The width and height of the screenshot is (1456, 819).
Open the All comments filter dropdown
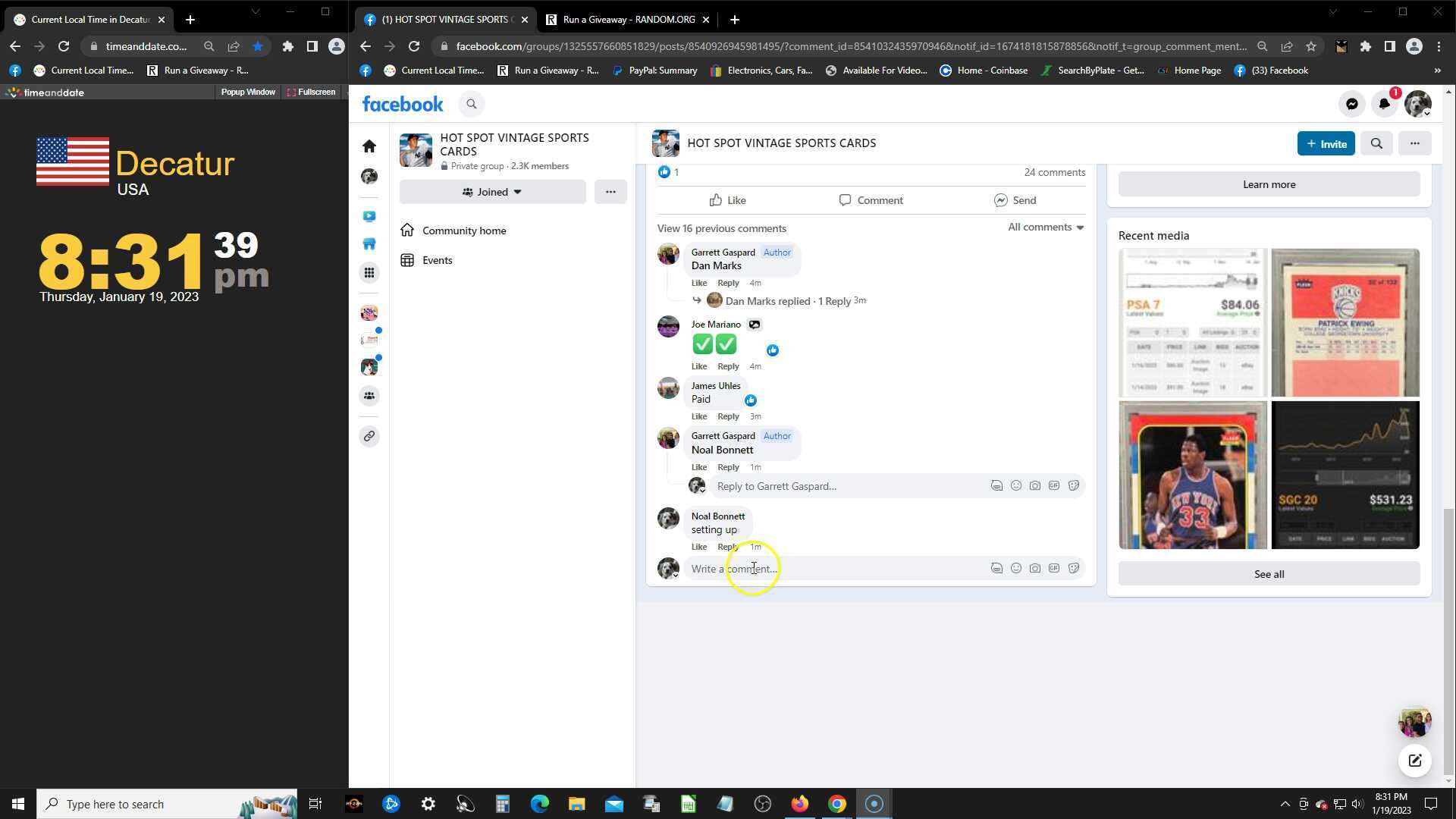[x=1045, y=227]
